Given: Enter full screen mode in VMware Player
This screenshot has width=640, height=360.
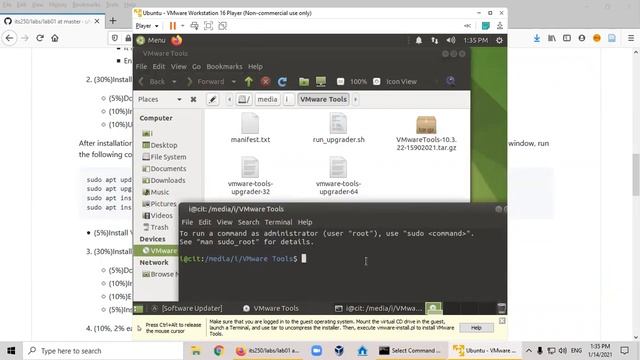Looking at the screenshot, I should (x=208, y=26).
